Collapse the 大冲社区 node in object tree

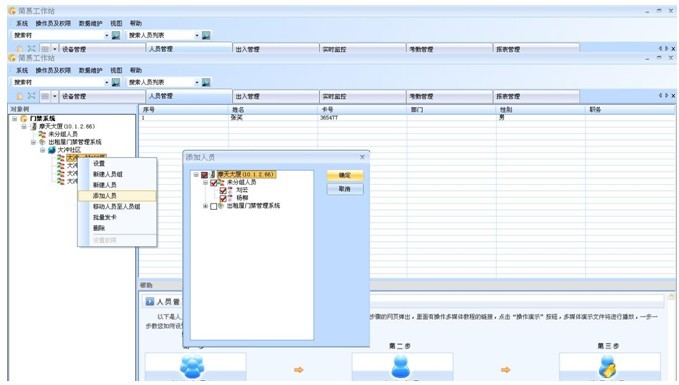click(x=42, y=150)
